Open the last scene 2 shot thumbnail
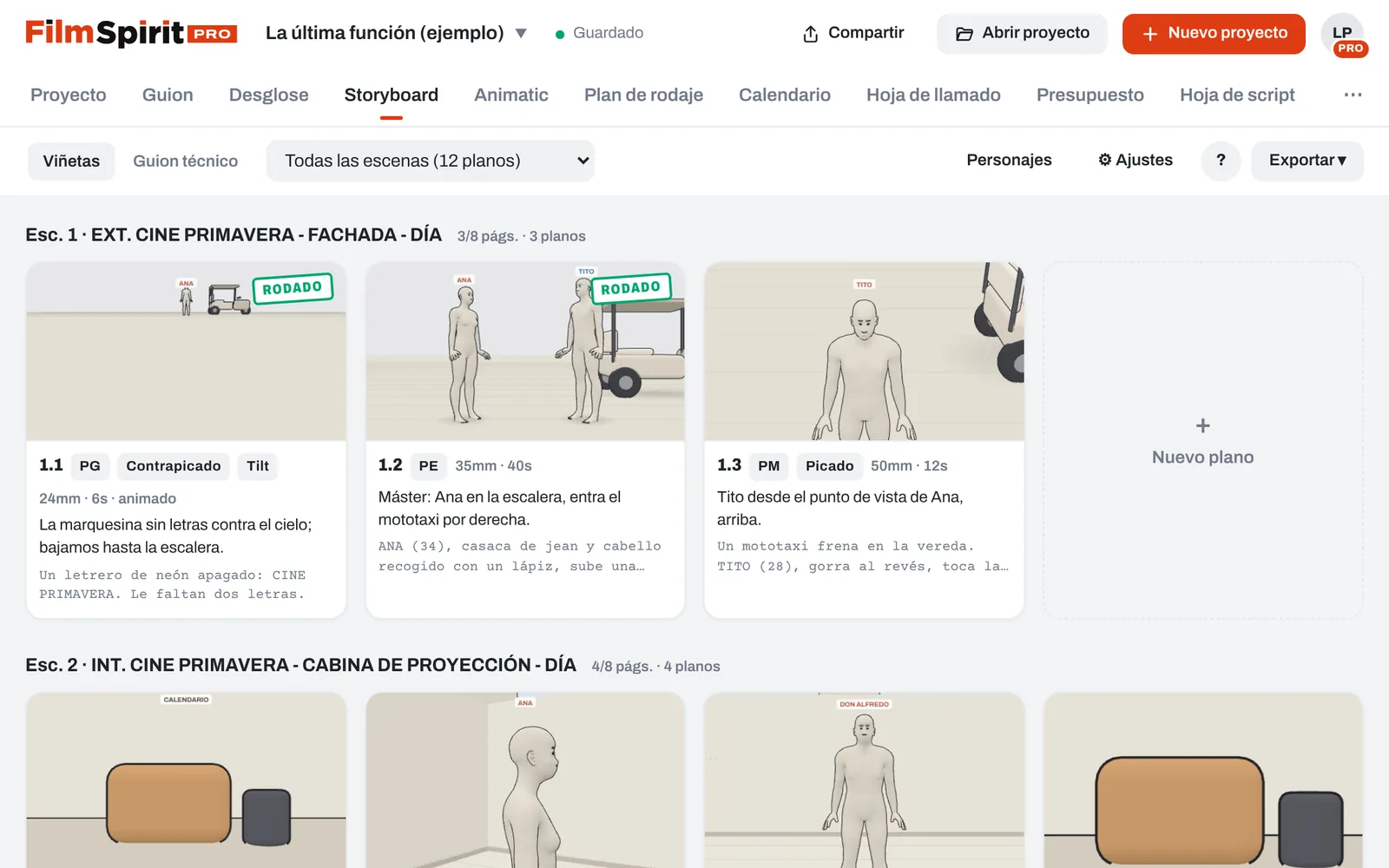The width and height of the screenshot is (1389, 868). (1203, 780)
